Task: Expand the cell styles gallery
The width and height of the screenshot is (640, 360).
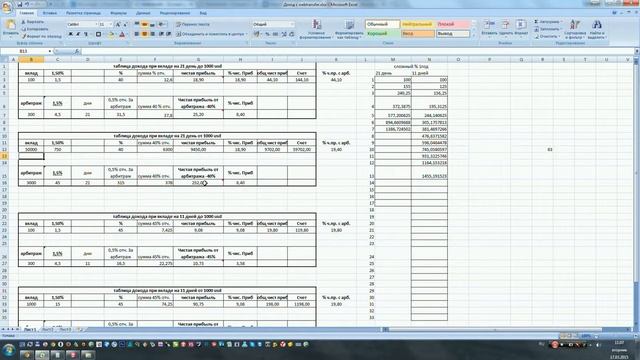Action: (473, 36)
